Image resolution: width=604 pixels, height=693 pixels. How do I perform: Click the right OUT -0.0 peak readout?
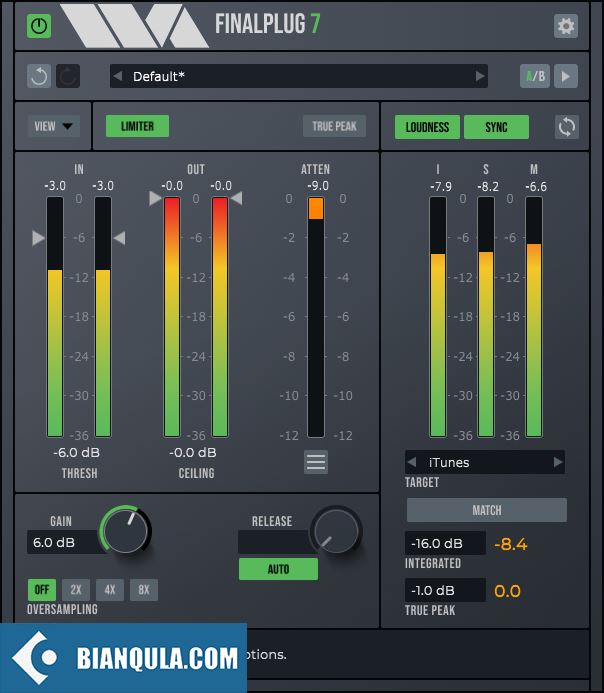pyautogui.click(x=221, y=186)
